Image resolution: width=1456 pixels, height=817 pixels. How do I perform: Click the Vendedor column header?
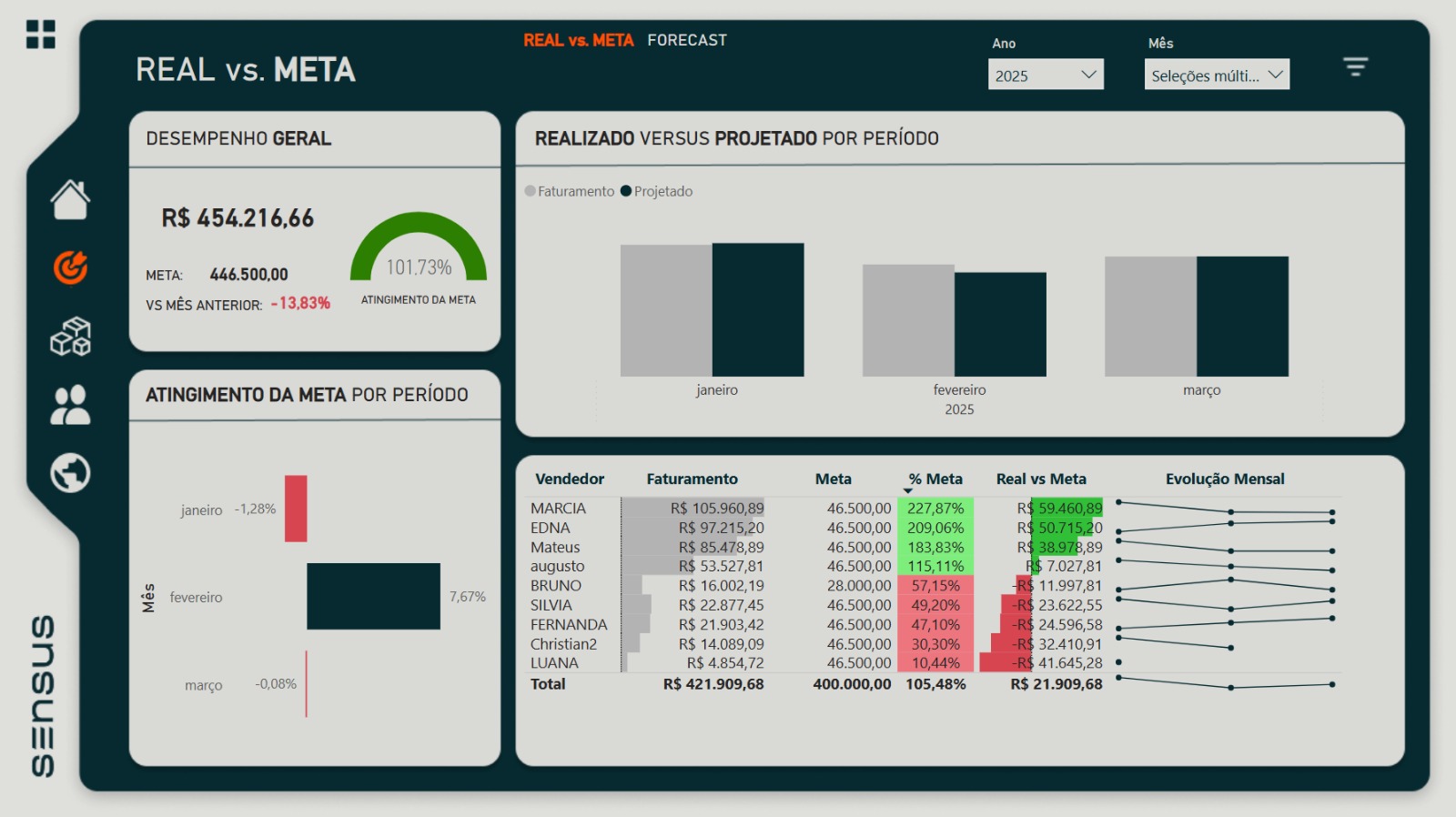570,479
